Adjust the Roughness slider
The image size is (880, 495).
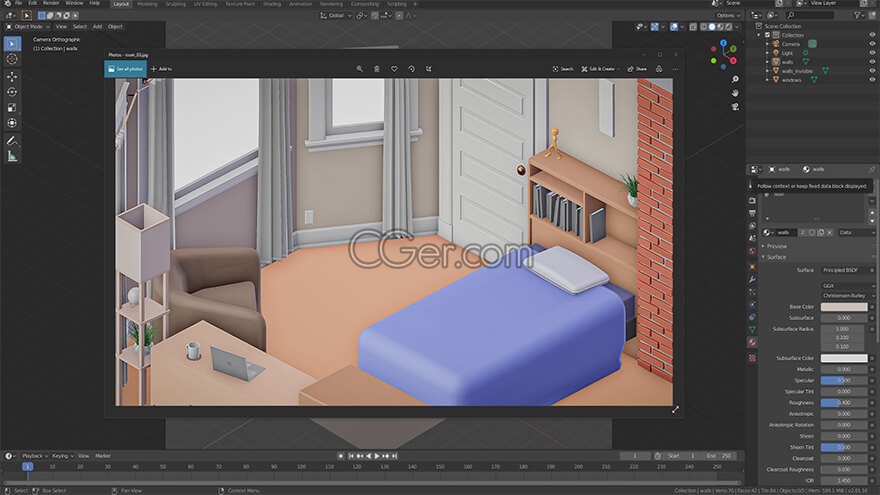(844, 402)
